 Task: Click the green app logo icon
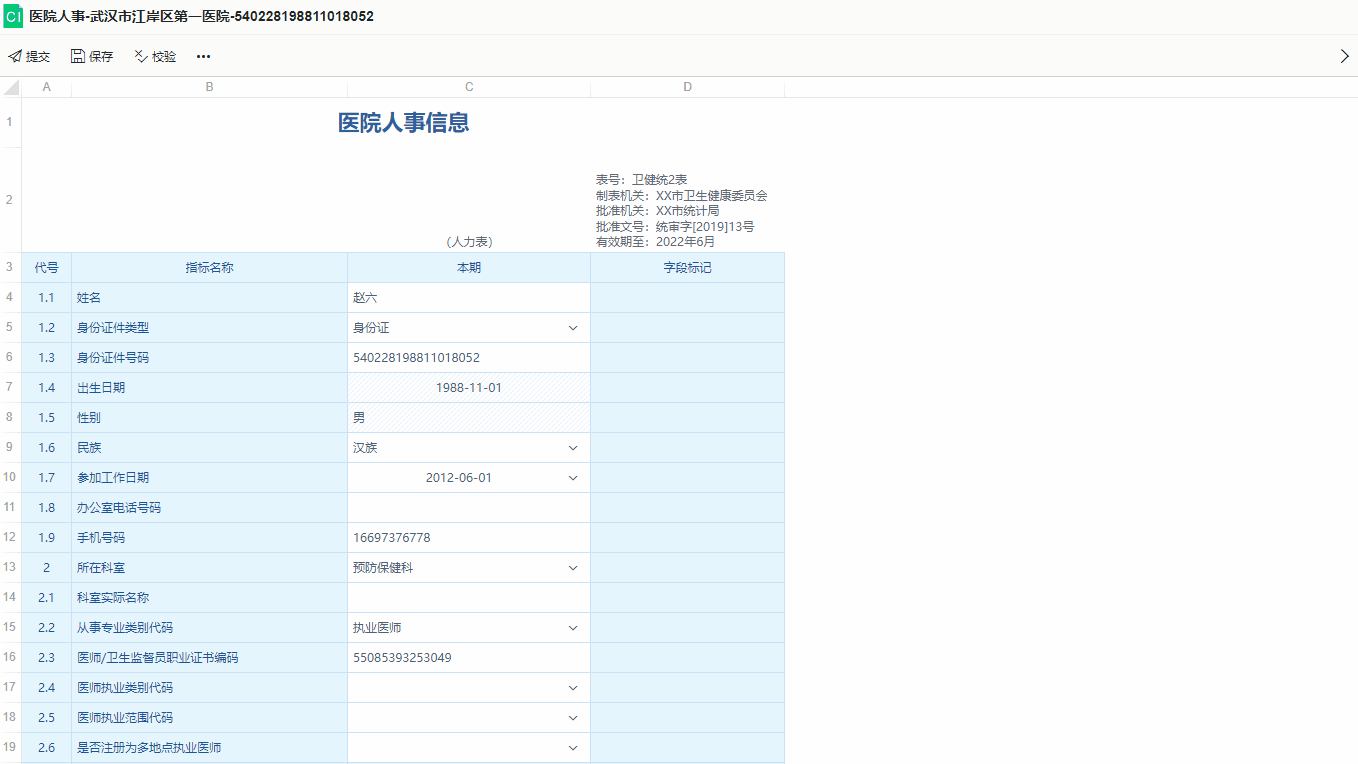point(13,17)
